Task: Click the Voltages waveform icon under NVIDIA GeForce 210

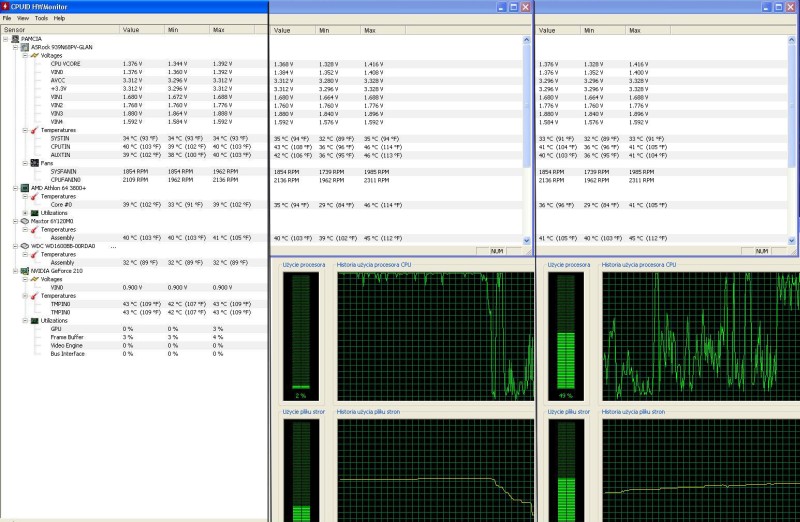Action: [x=34, y=279]
